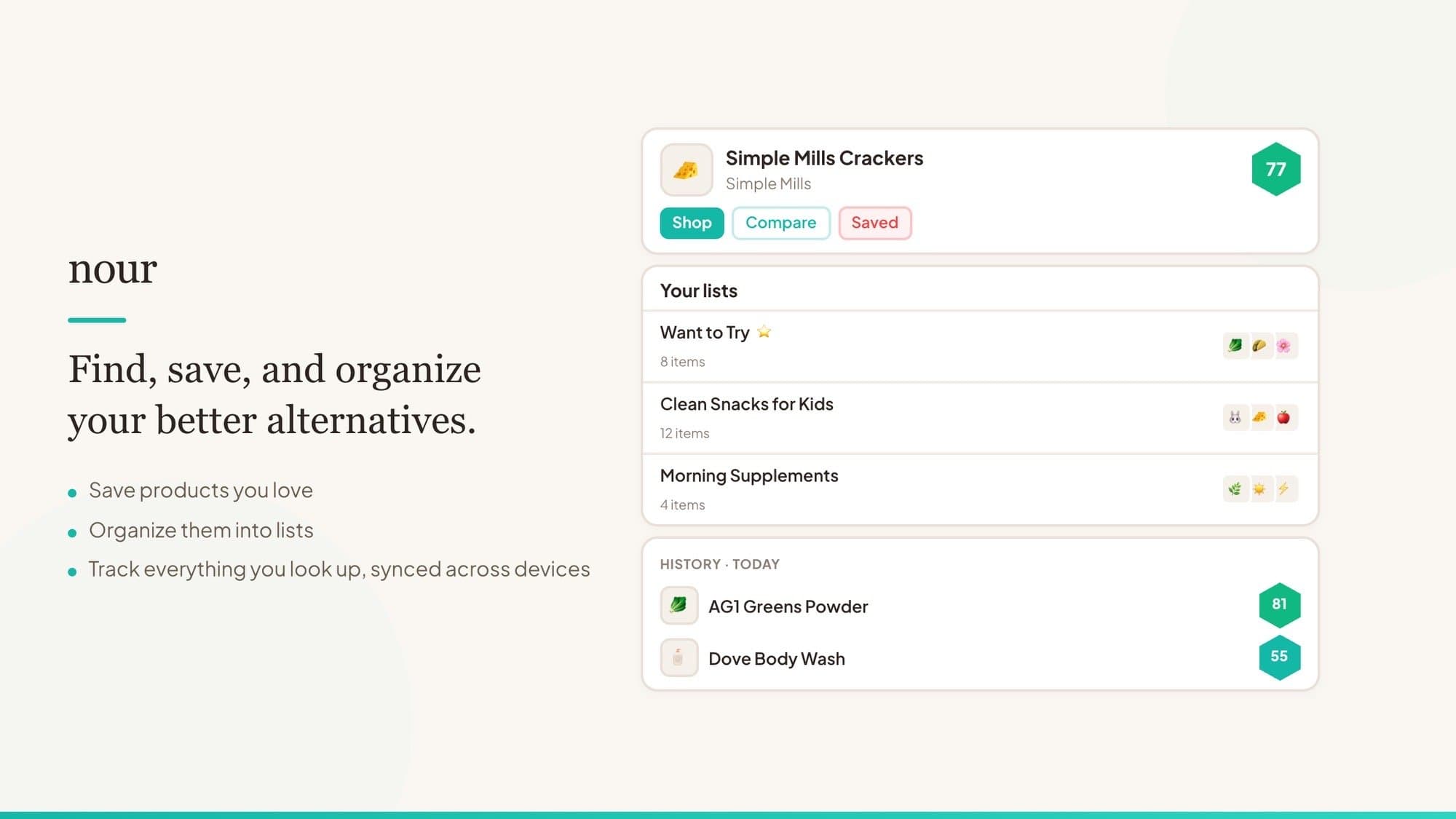Click the Dove Body Wash bottle icon
The width and height of the screenshot is (1456, 819).
click(x=678, y=657)
